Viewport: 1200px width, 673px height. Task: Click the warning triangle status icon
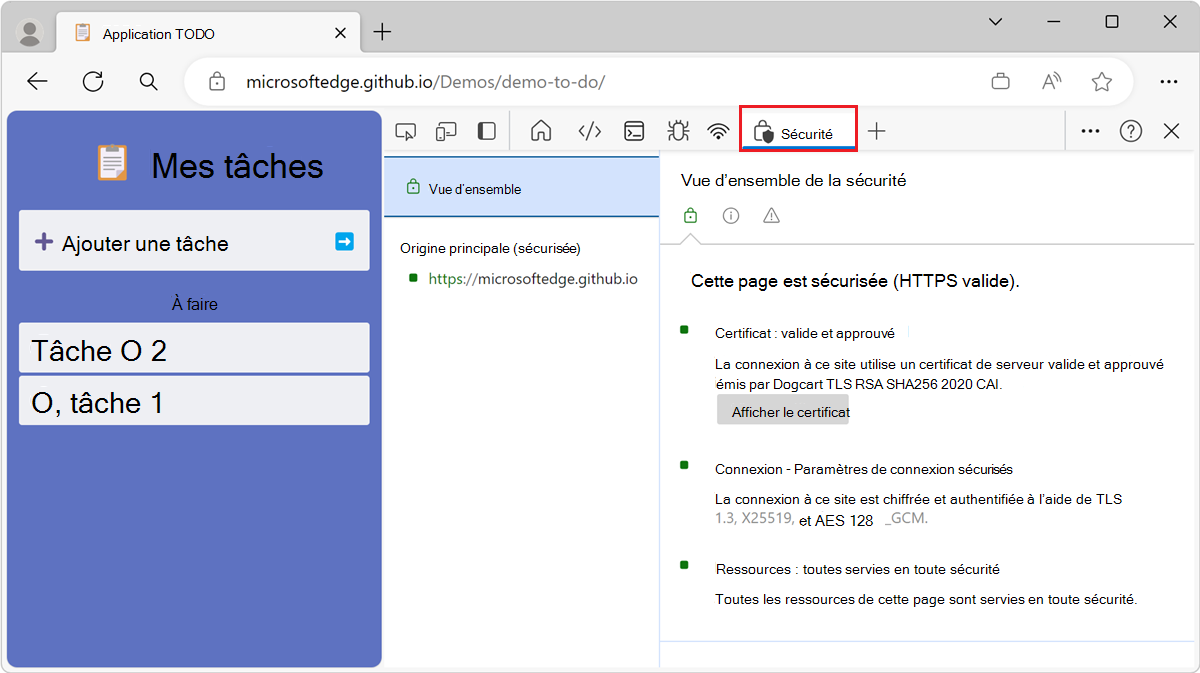click(x=771, y=215)
